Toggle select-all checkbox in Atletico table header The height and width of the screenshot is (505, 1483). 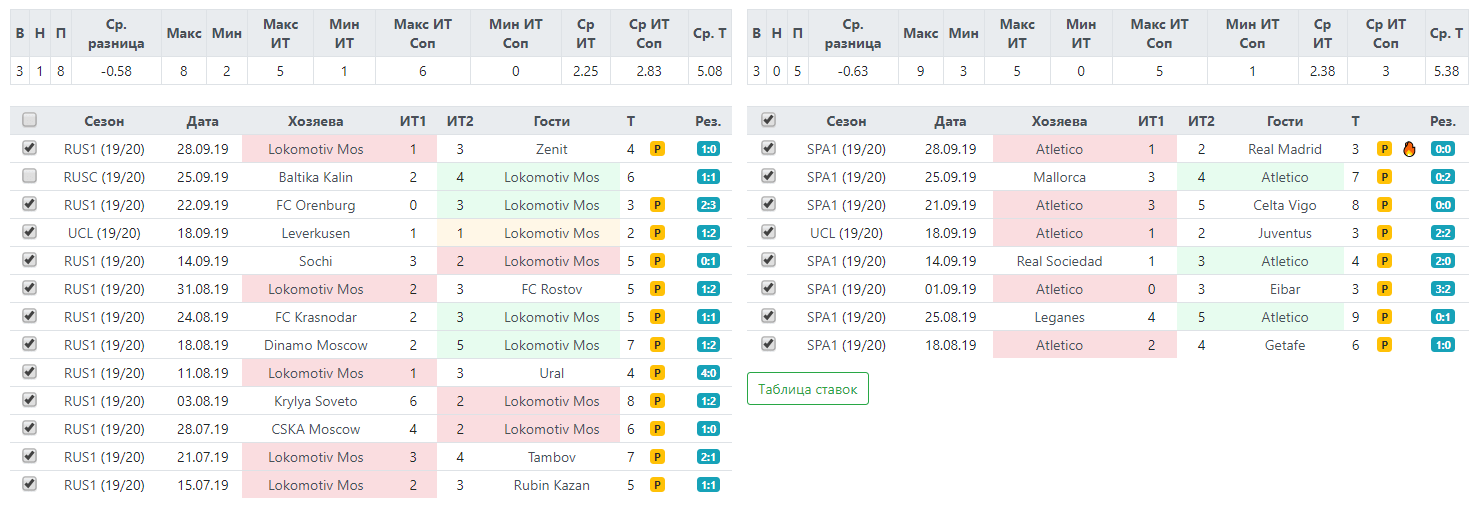click(768, 120)
